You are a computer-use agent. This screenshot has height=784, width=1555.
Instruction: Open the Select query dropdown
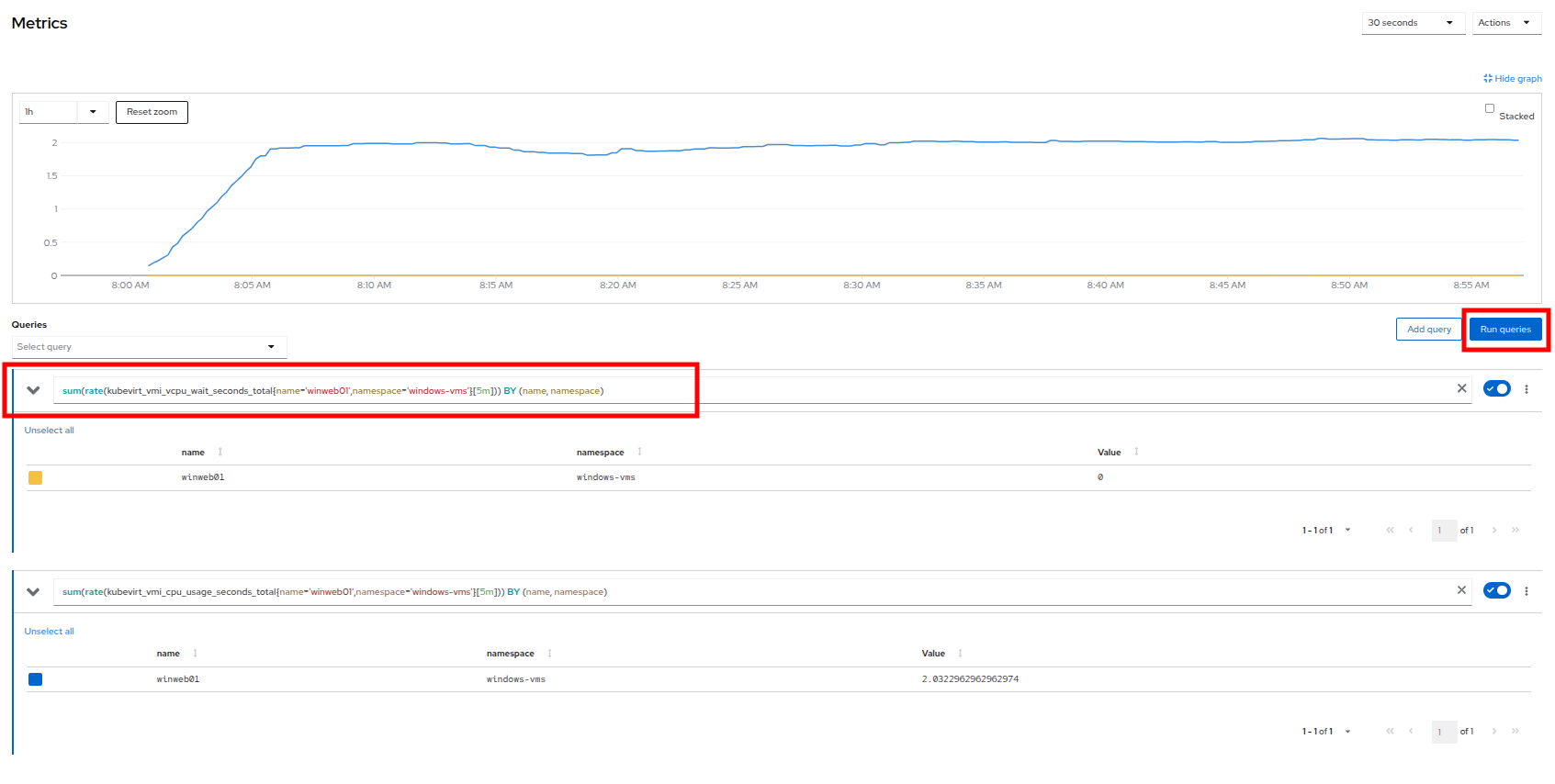[x=149, y=347]
